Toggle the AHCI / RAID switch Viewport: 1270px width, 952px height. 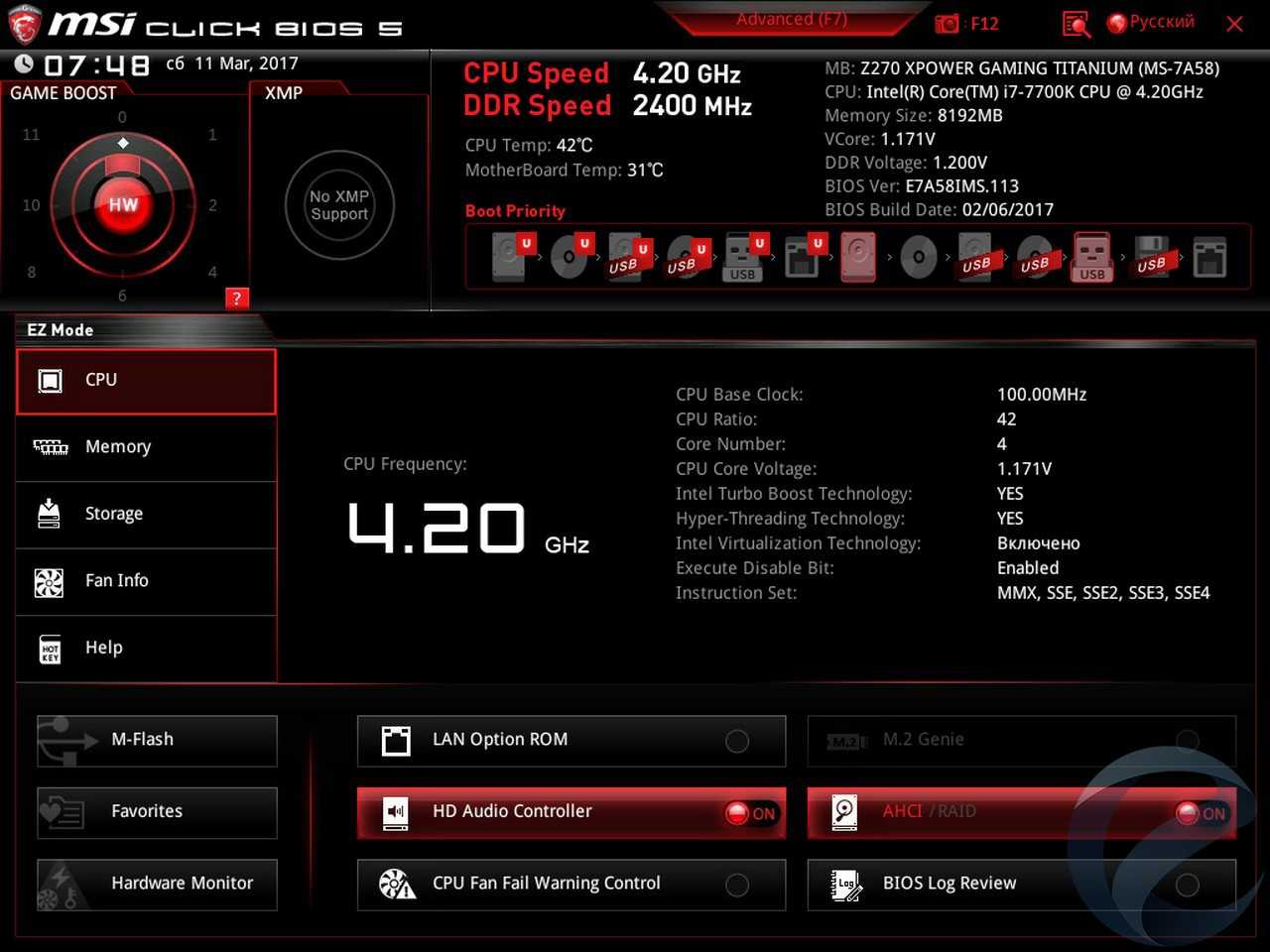[x=1201, y=813]
